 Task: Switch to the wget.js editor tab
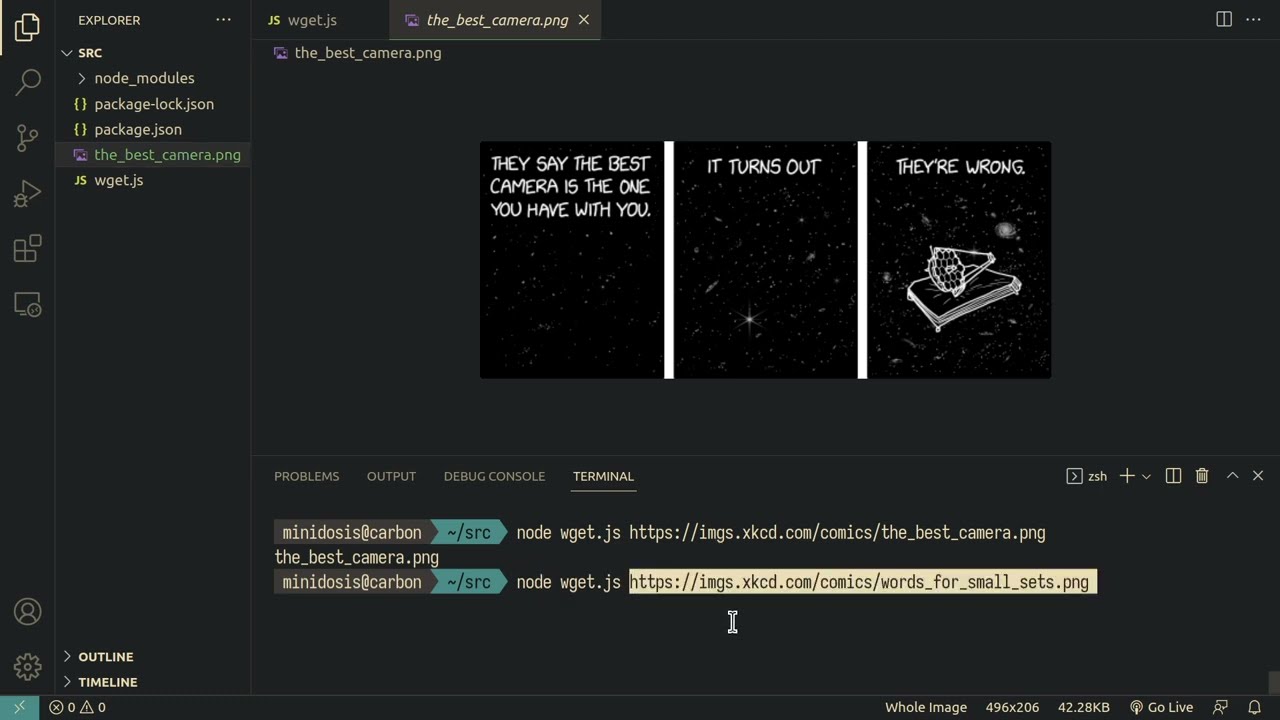click(x=320, y=20)
